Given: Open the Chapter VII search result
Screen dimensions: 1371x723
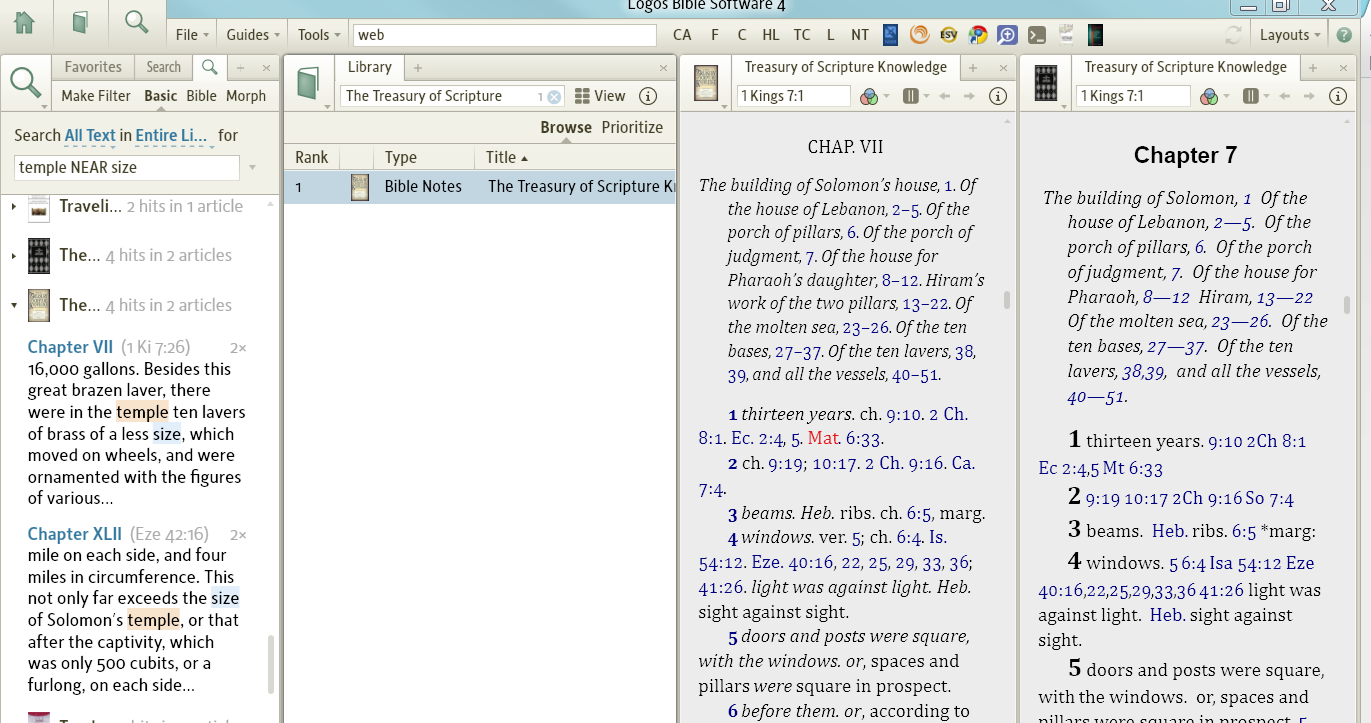Looking at the screenshot, I should 71,347.
